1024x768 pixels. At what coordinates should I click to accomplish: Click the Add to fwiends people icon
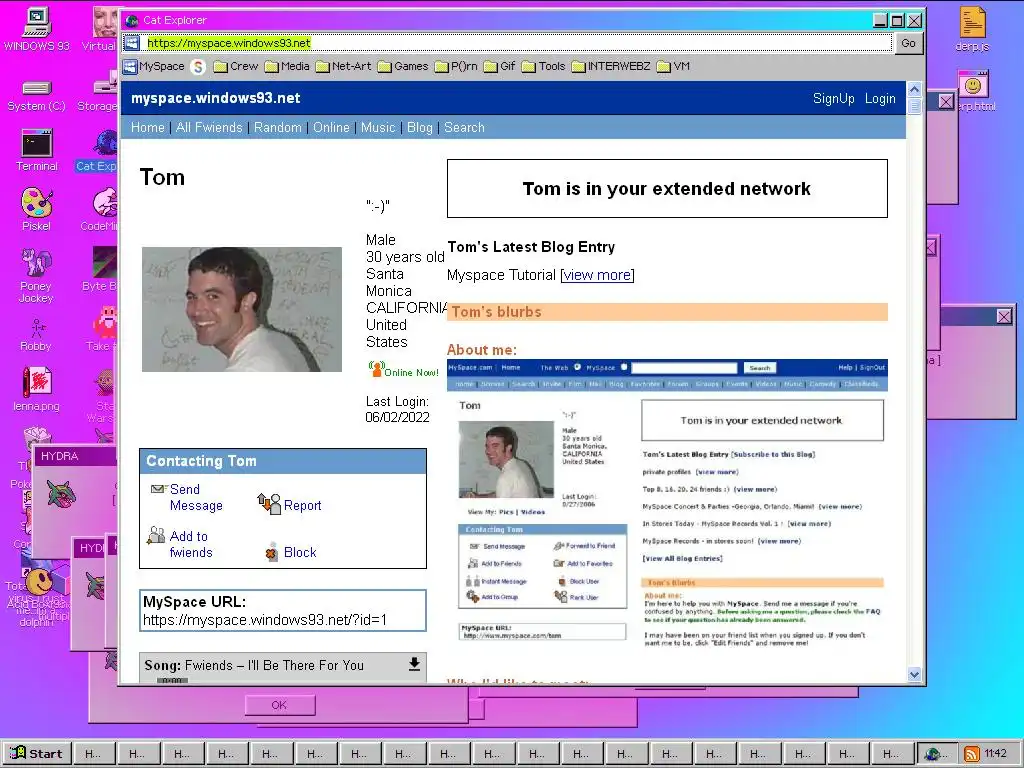pos(156,536)
